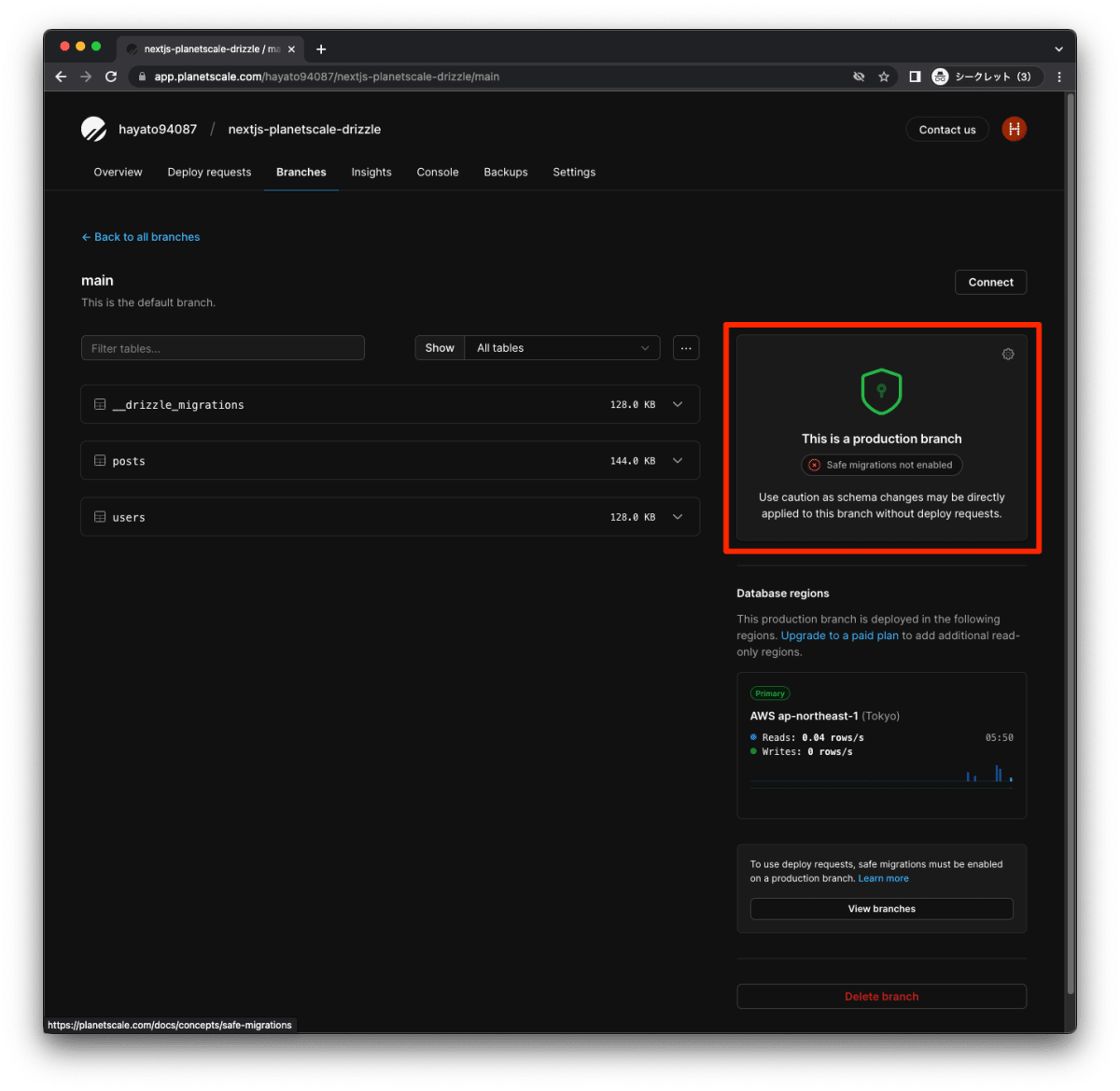Go to the Overview tab

118,172
